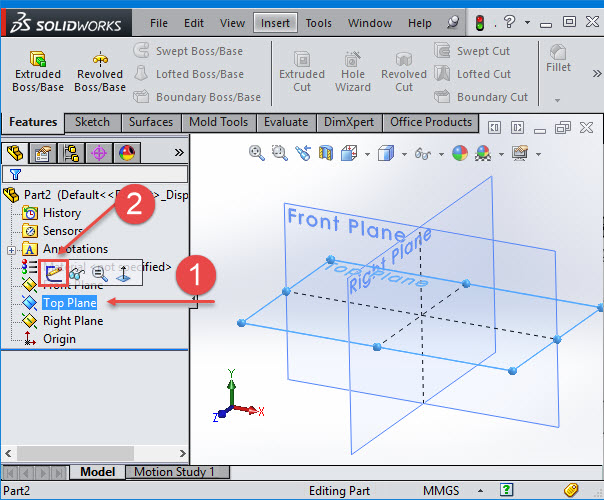Viewport: 604px width, 500px height.
Task: Switch to Evaluate tab
Action: coord(286,122)
